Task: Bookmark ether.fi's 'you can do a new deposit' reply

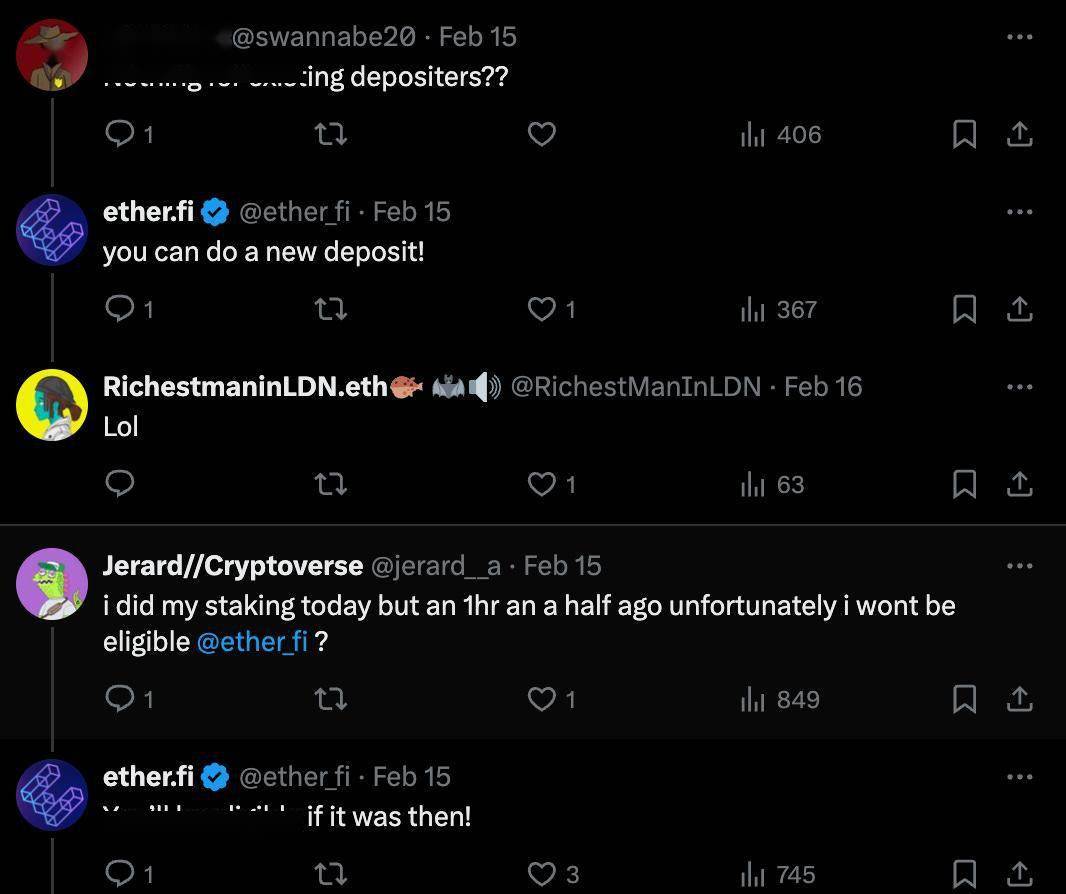Action: click(964, 310)
